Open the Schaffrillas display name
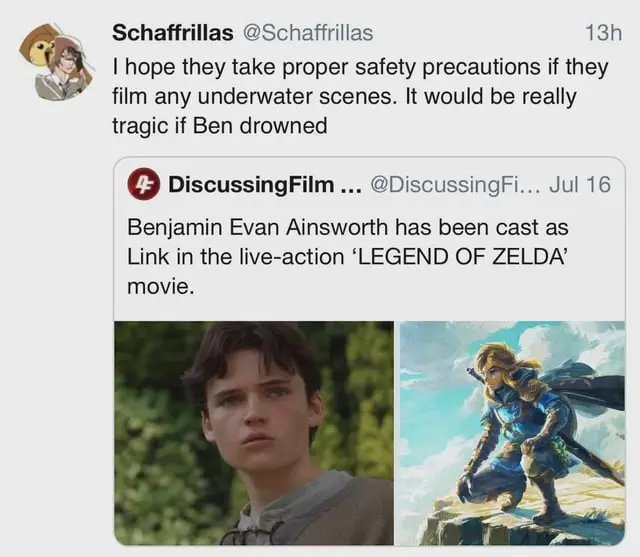 [x=172, y=33]
